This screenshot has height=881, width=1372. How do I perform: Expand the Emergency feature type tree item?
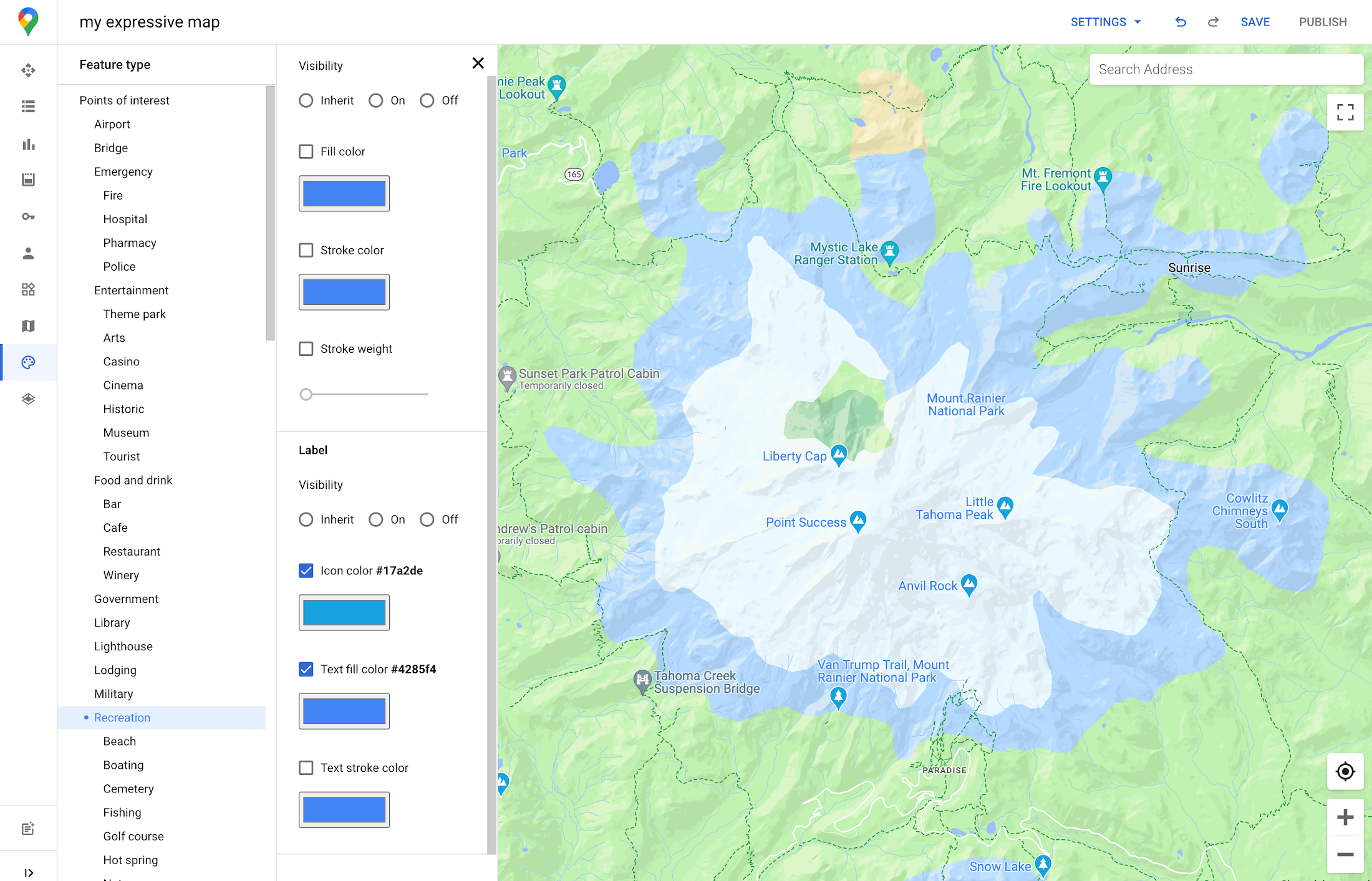point(123,171)
